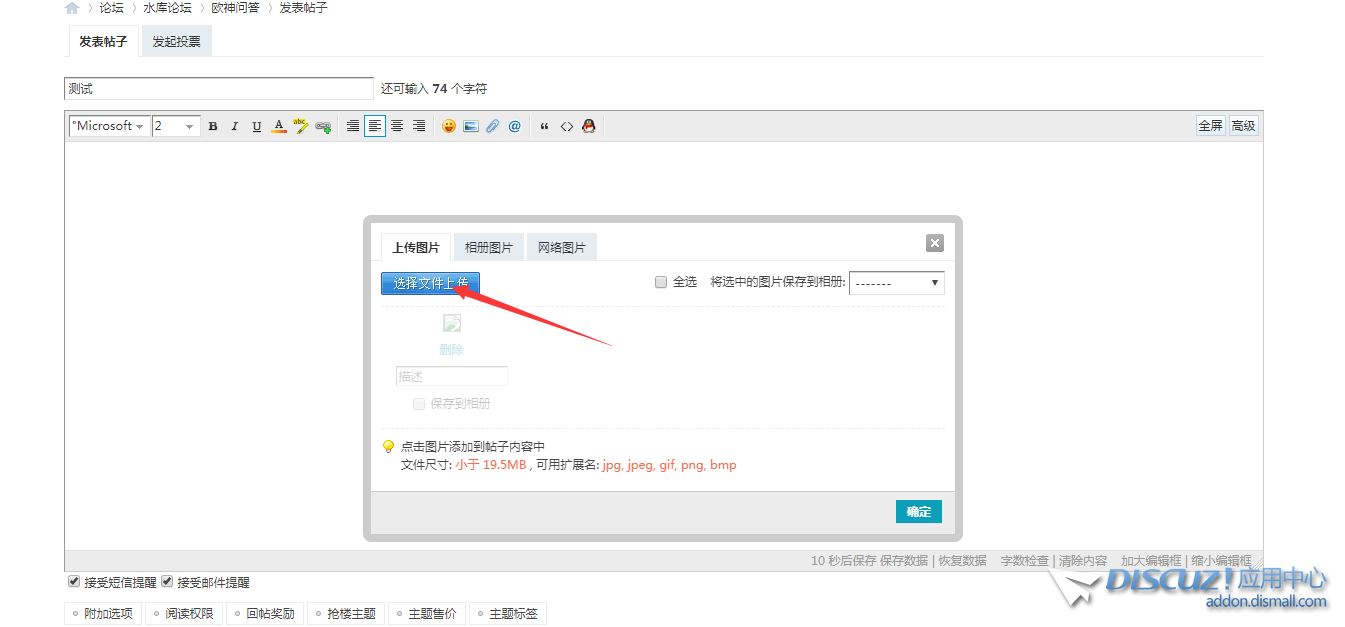Image resolution: width=1345 pixels, height=627 pixels.
Task: Toggle the 保存到相册 checkbox
Action: 420,404
